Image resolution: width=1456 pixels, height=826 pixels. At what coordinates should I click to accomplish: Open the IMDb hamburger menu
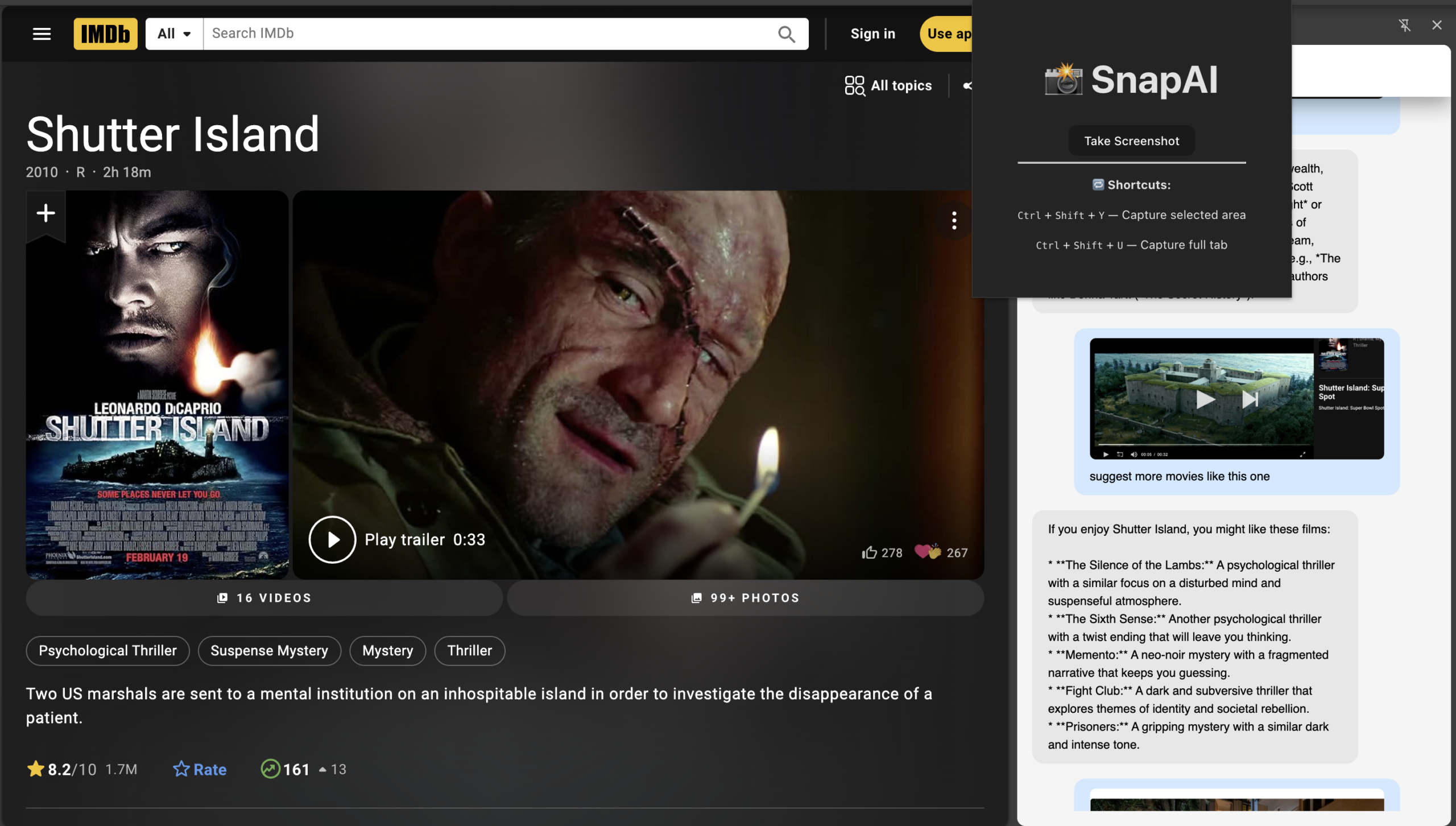click(42, 34)
